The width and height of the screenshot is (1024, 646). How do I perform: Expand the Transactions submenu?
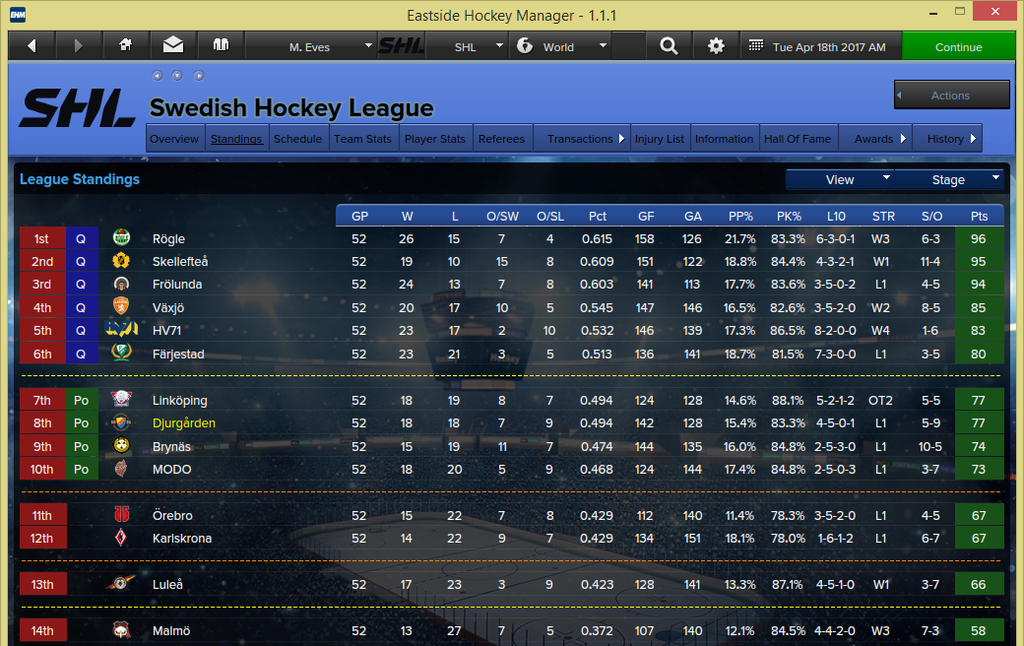point(581,138)
